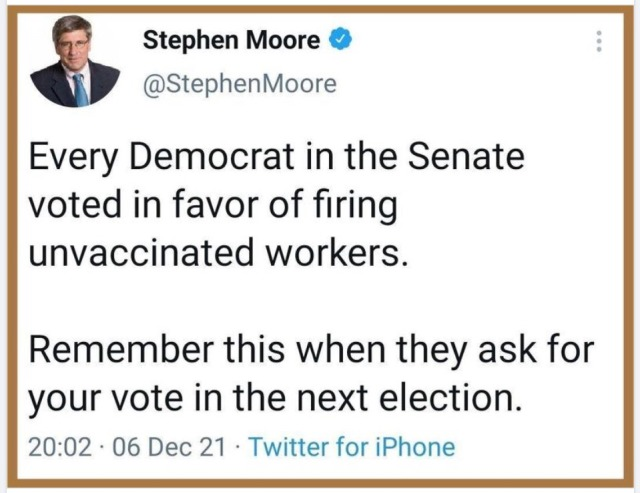Viewport: 640px width, 493px height.
Task: Click the Twitter for iPhone source link
Action: coord(350,447)
